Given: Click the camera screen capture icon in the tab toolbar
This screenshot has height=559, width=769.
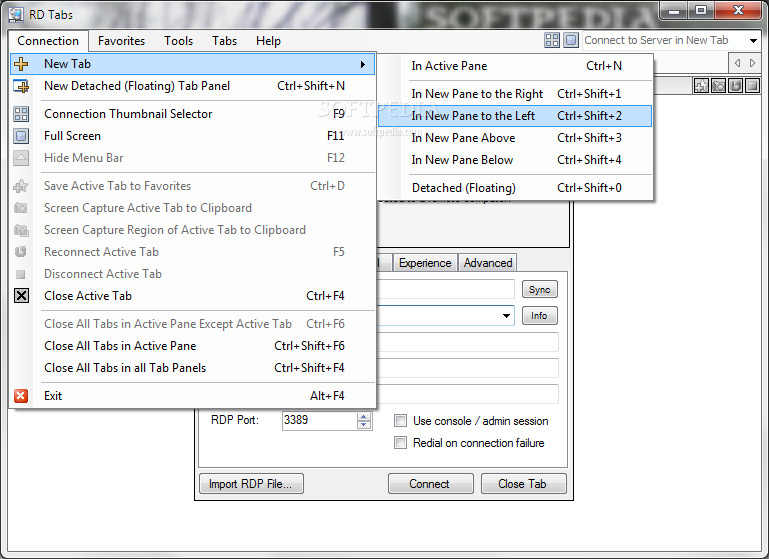Looking at the screenshot, I should 718,86.
